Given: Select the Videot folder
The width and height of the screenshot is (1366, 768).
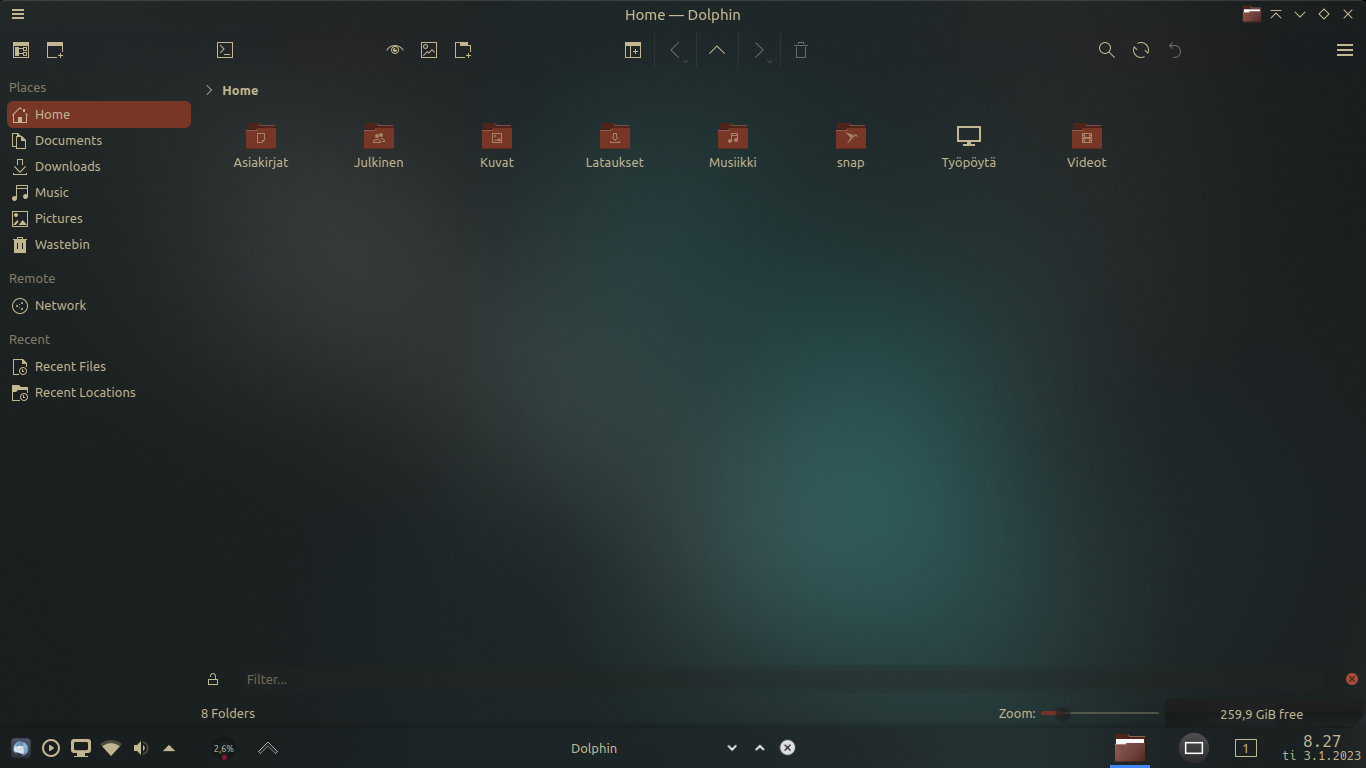Looking at the screenshot, I should (1087, 146).
